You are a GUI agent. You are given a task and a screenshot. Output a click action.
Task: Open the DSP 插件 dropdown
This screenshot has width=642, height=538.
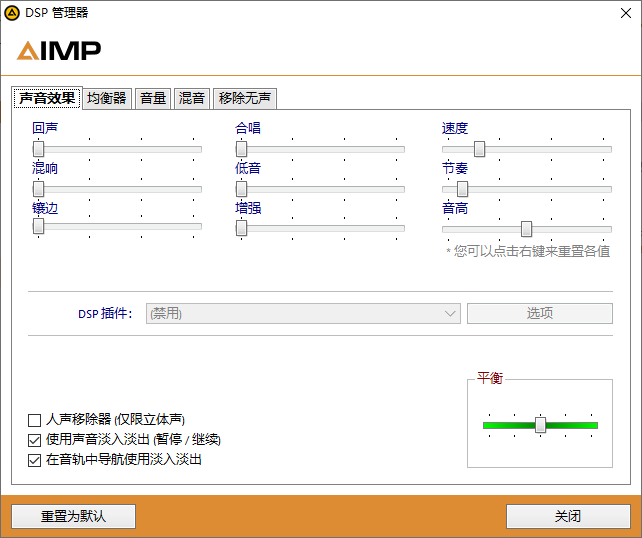[x=303, y=314]
